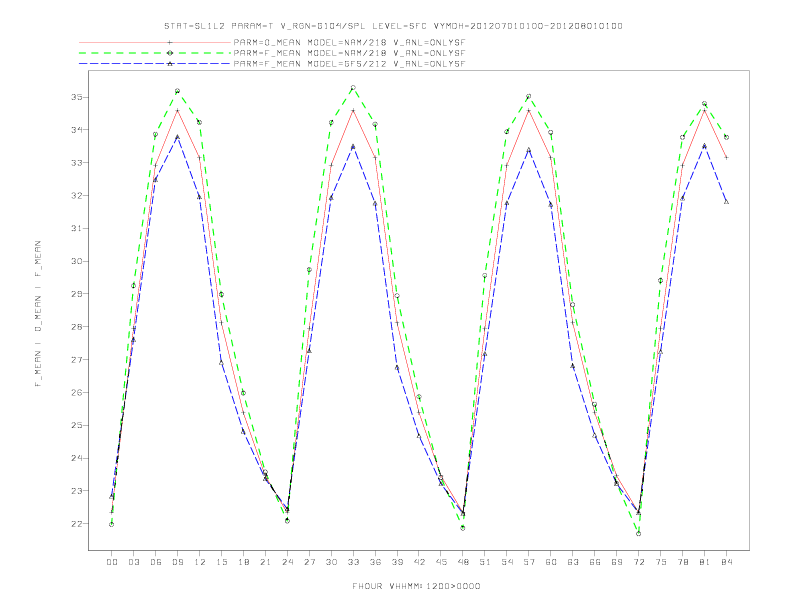
Task: Click x-axis tick label 57
Action: click(x=529, y=562)
